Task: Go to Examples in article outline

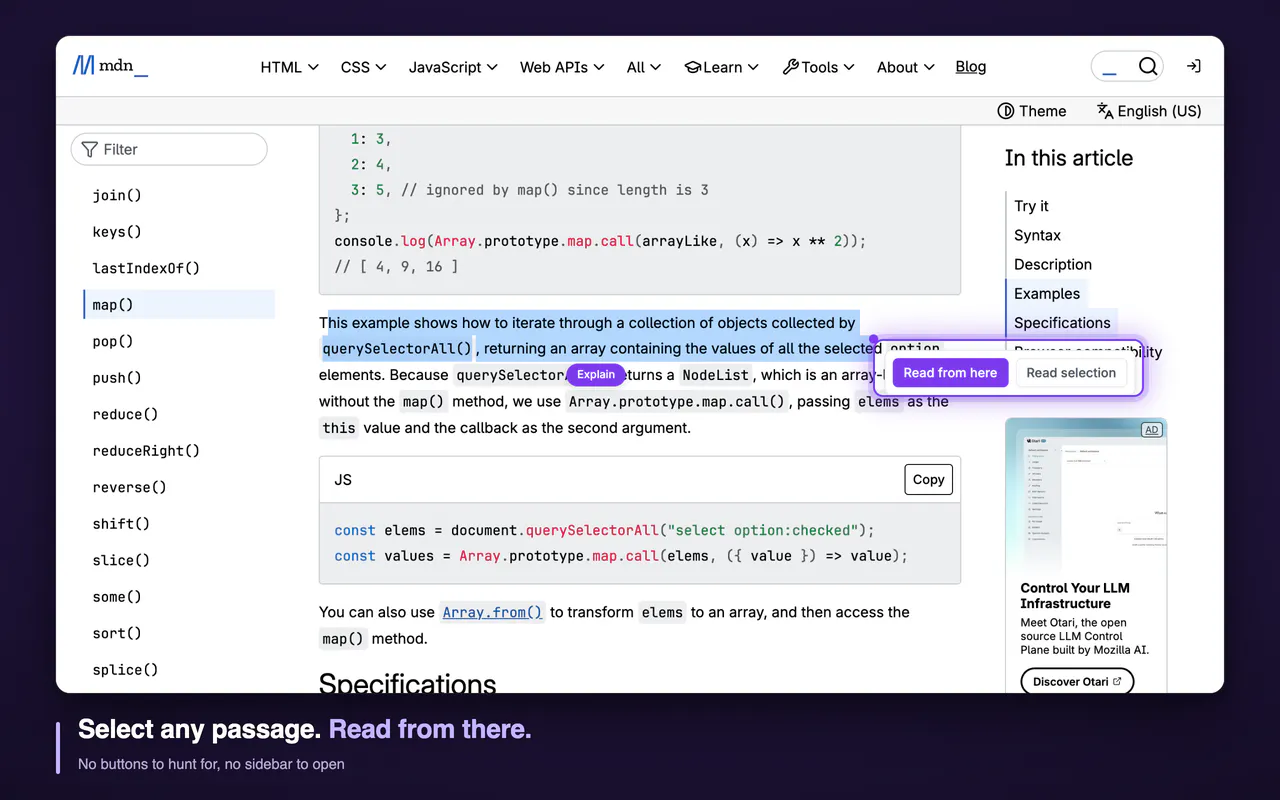Action: [x=1047, y=293]
